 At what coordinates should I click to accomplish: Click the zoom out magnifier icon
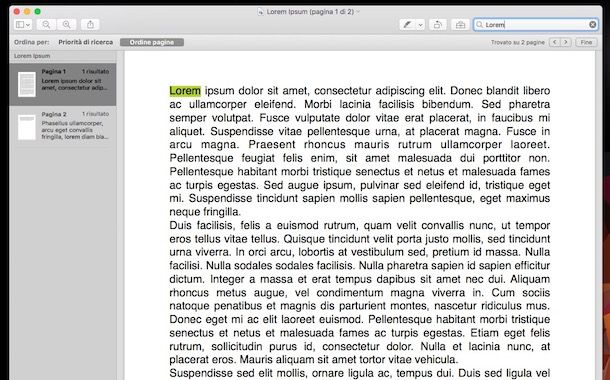46,25
